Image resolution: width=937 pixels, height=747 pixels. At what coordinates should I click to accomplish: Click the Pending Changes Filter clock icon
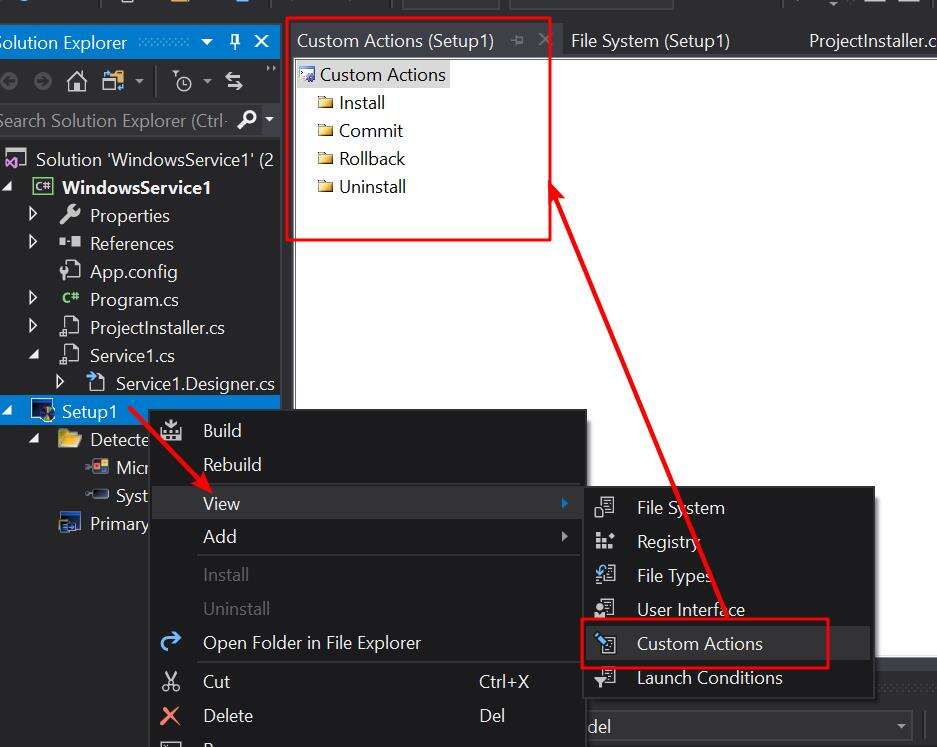(x=182, y=81)
